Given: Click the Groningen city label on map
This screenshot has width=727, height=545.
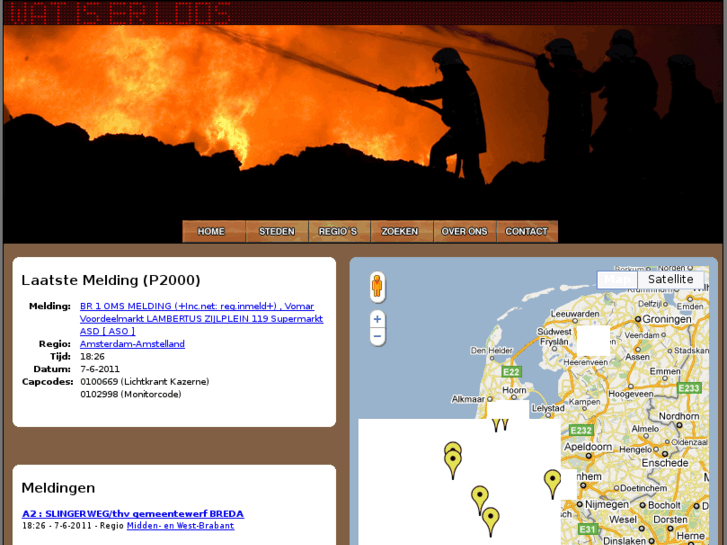Looking at the screenshot, I should (667, 319).
